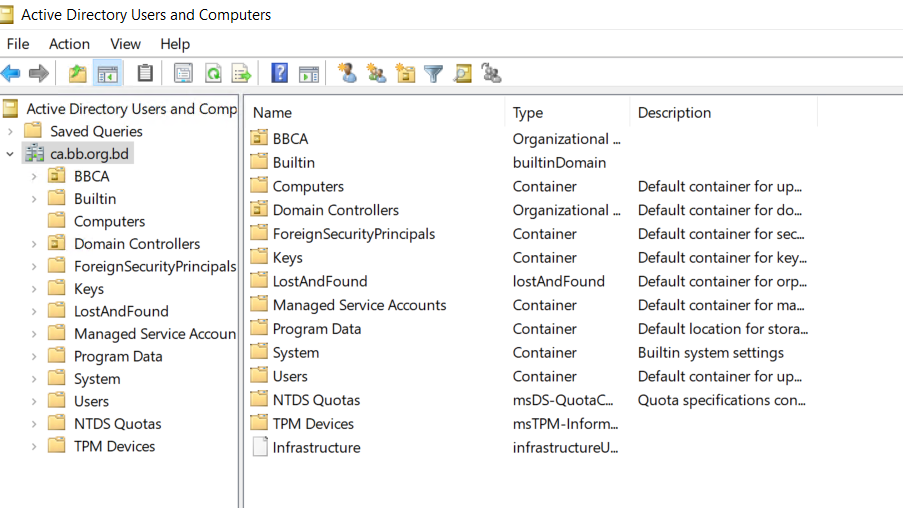The height and width of the screenshot is (508, 903).
Task: Click the Refresh toolbar icon
Action: (x=214, y=74)
